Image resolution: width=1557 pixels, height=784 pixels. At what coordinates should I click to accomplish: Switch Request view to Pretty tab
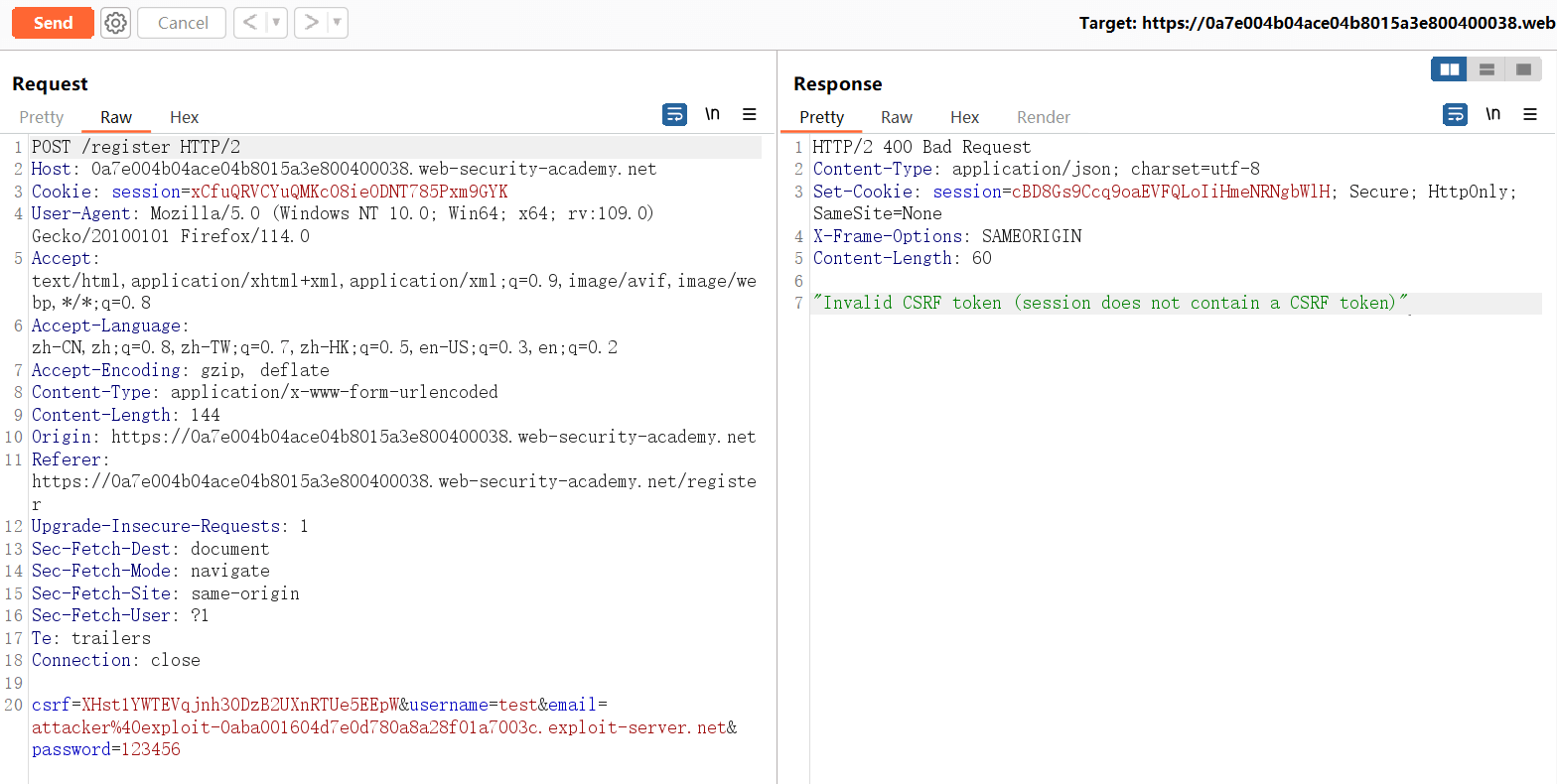[x=41, y=117]
